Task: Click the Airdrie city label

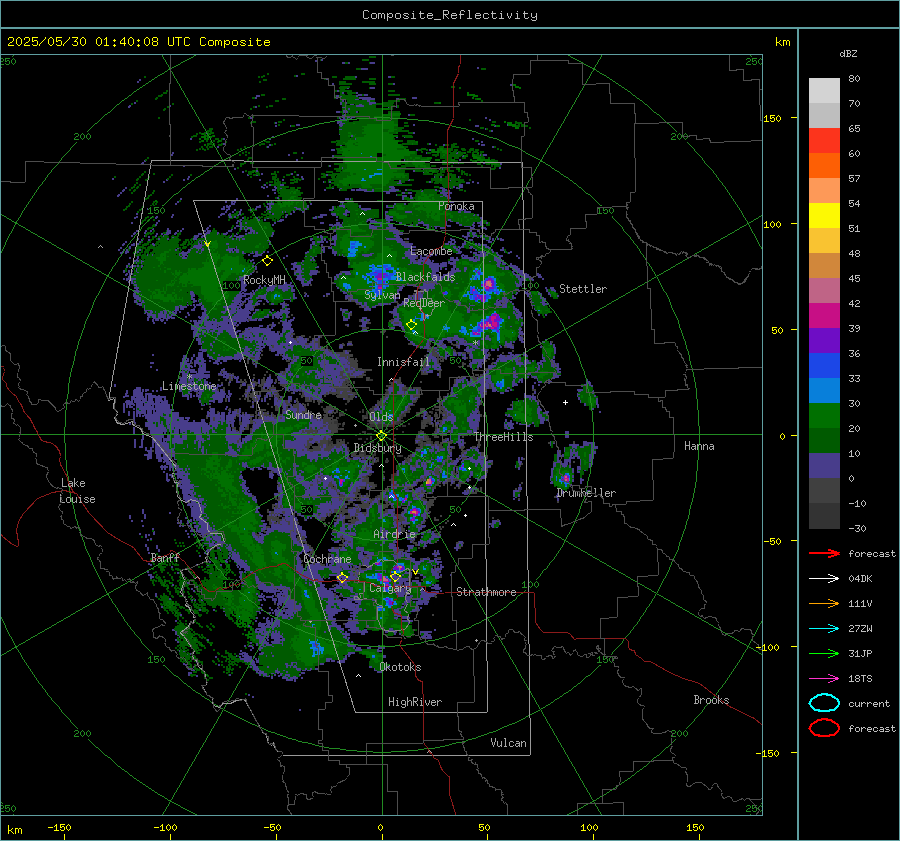Action: click(x=394, y=534)
